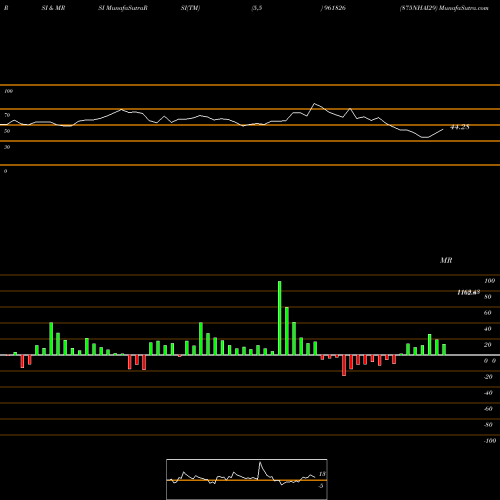Click the -40 label on MR right axis
The height and width of the screenshot is (500, 500).
tap(488, 393)
